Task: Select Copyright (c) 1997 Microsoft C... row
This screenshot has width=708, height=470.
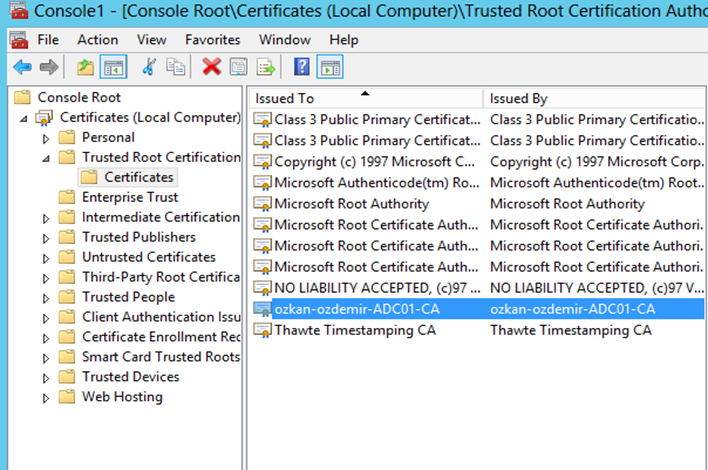Action: (478, 162)
